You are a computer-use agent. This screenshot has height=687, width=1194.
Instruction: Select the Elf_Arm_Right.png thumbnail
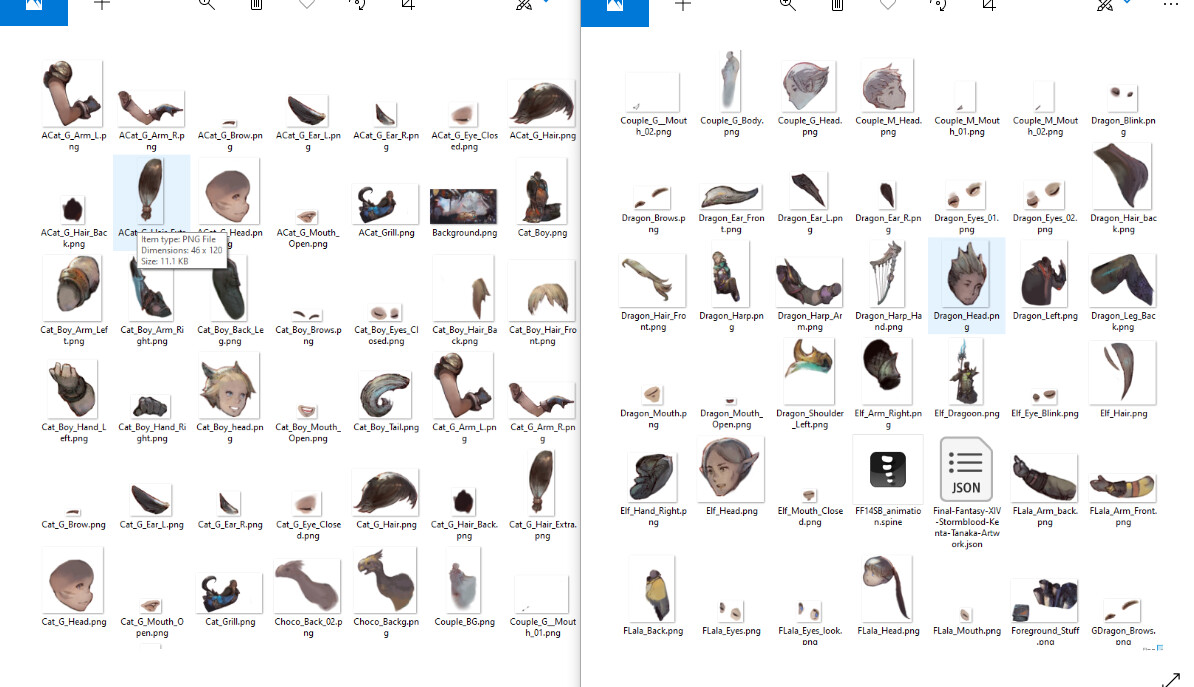tap(887, 372)
